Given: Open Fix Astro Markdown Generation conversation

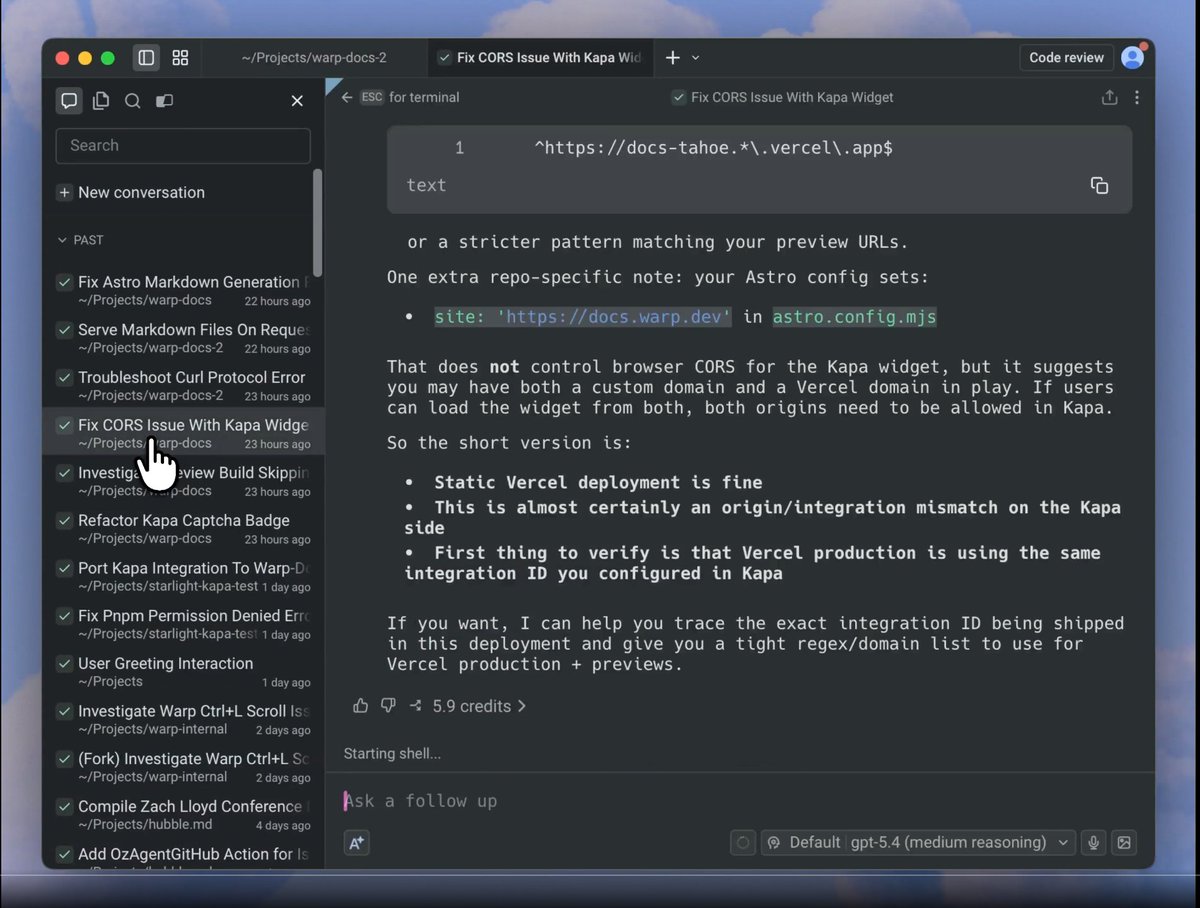Looking at the screenshot, I should pos(184,291).
